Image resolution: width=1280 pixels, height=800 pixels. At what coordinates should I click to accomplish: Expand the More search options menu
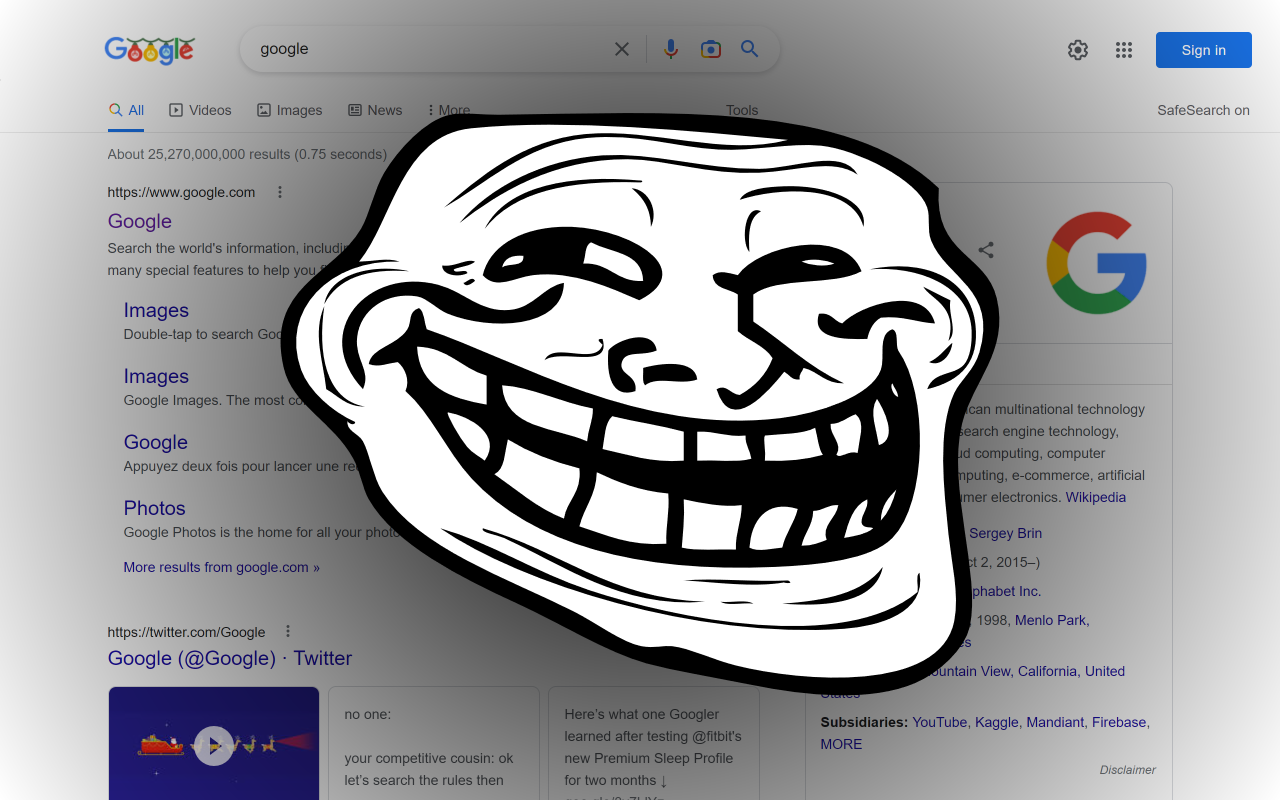448,110
